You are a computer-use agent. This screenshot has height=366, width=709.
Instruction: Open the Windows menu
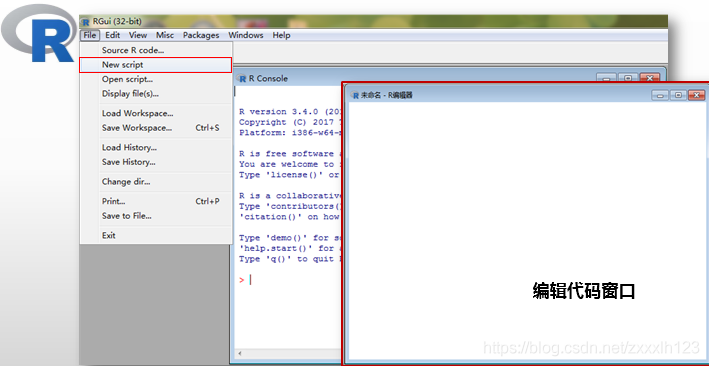tap(246, 35)
